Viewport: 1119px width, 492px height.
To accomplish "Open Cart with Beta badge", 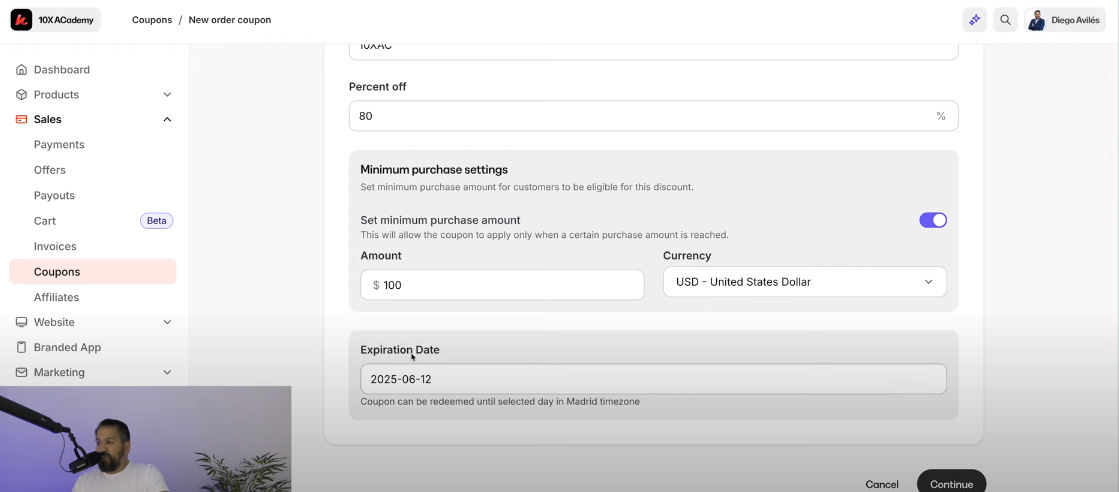I will pyautogui.click(x=45, y=221).
